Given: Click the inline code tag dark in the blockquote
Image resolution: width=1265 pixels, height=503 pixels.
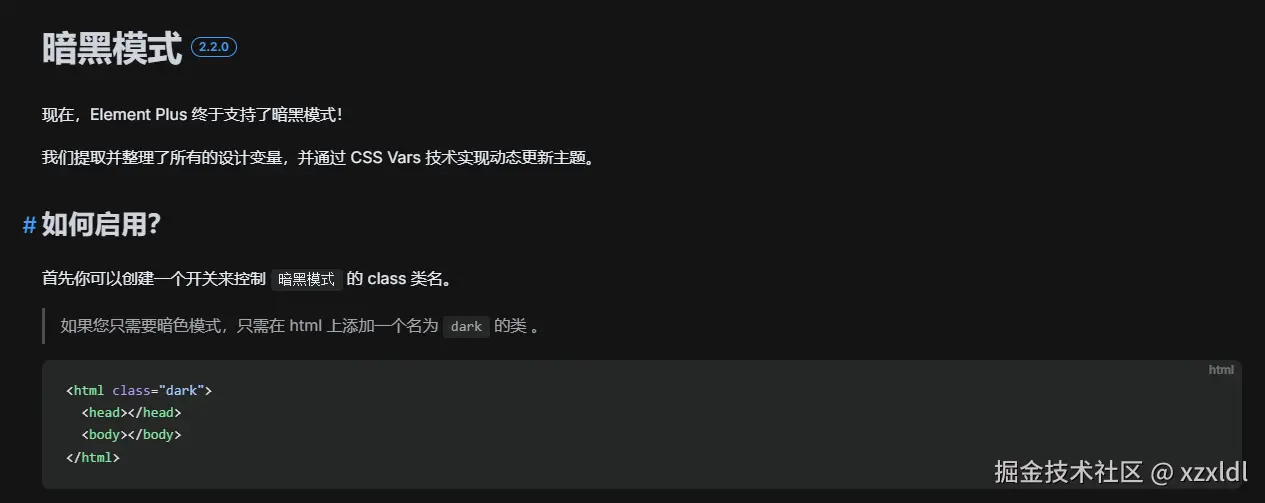Looking at the screenshot, I should [x=466, y=327].
